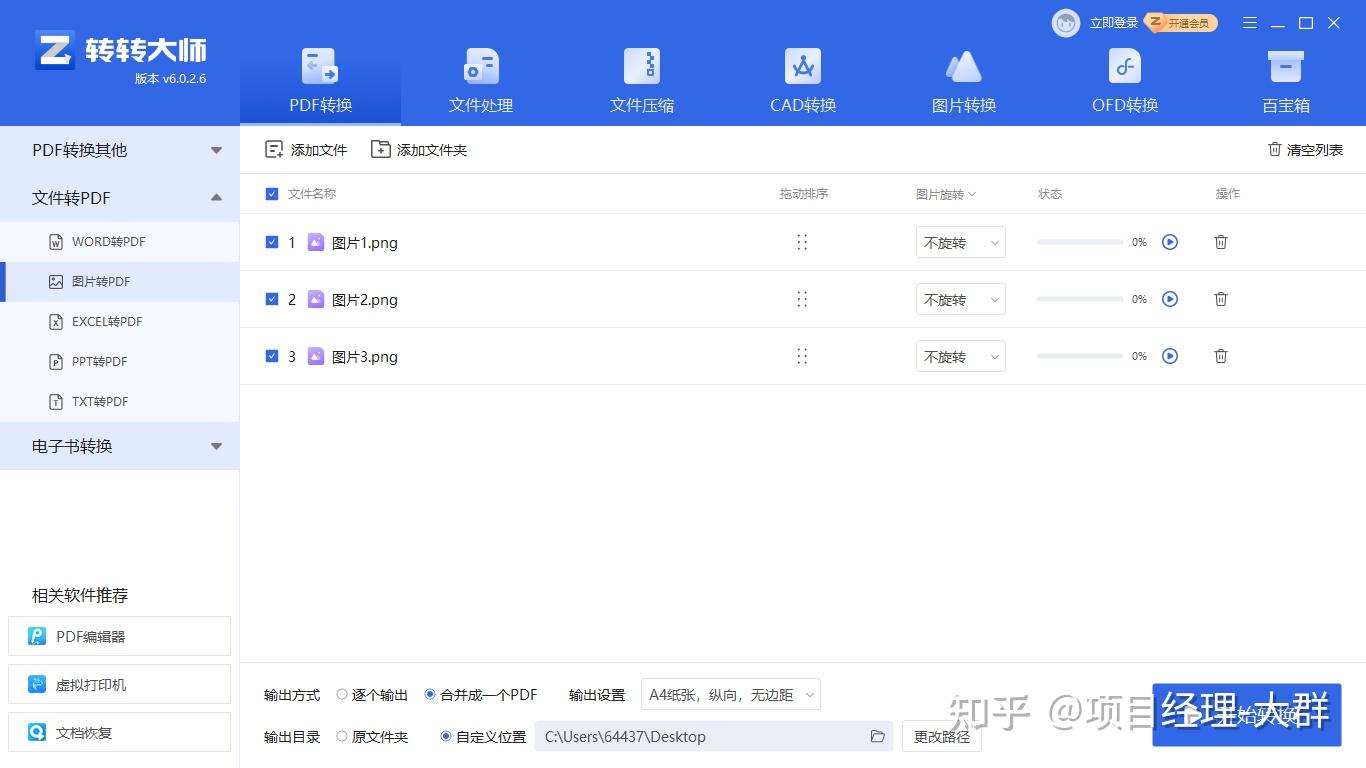Start converting 图片3.png with play icon
The height and width of the screenshot is (768, 1366).
(1170, 356)
